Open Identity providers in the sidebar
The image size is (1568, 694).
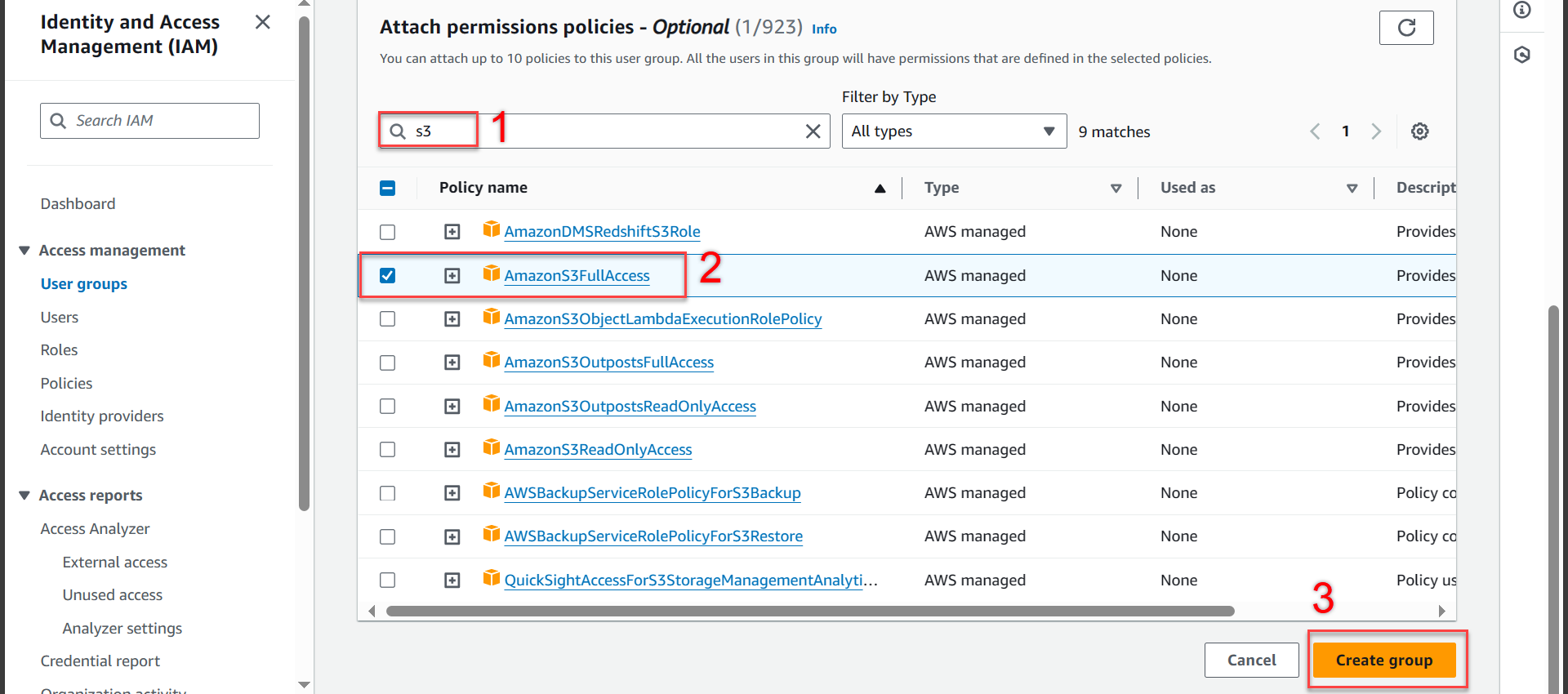tap(102, 416)
